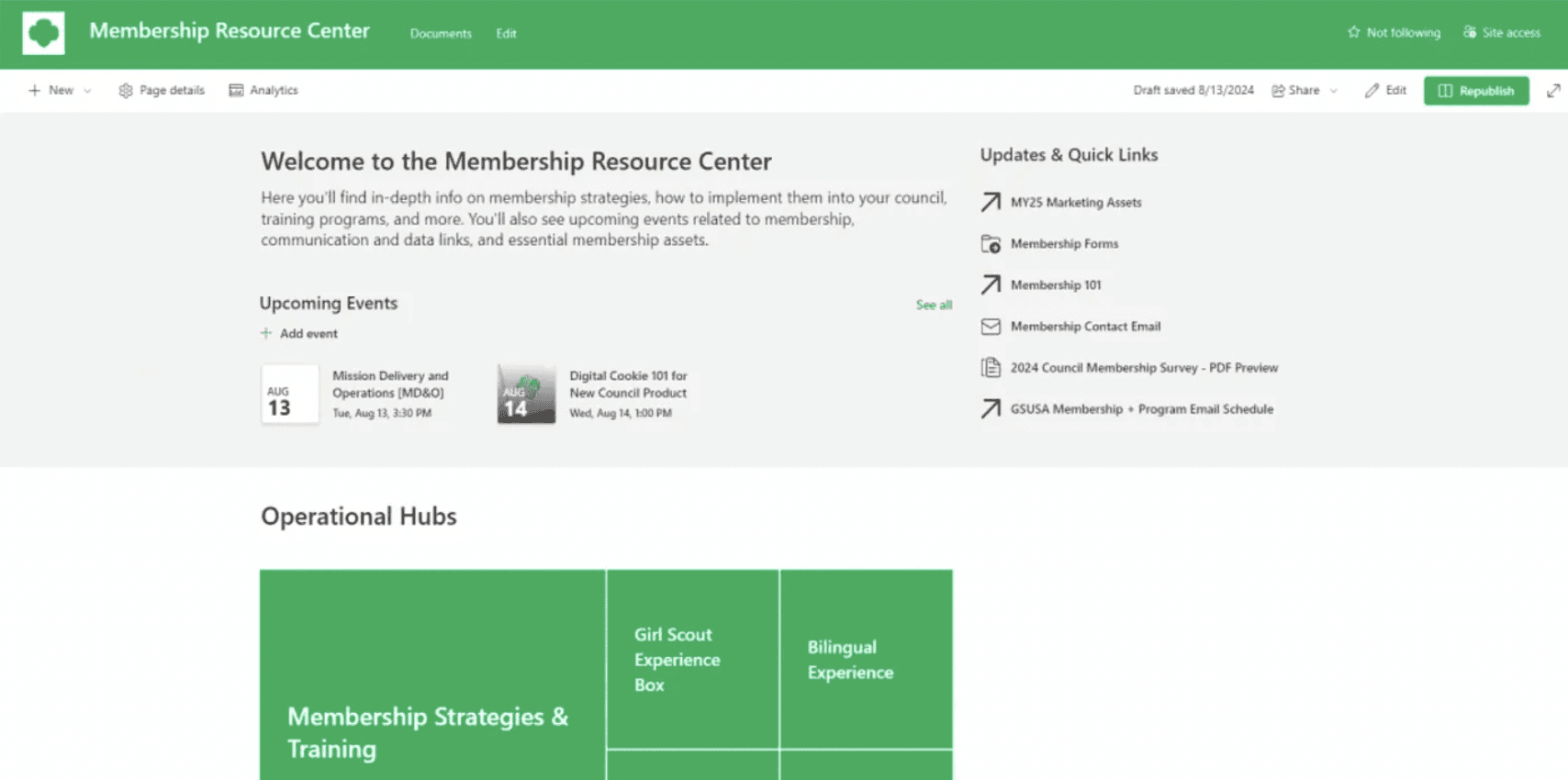Click the Aug 13 calendar date tile

tap(290, 395)
